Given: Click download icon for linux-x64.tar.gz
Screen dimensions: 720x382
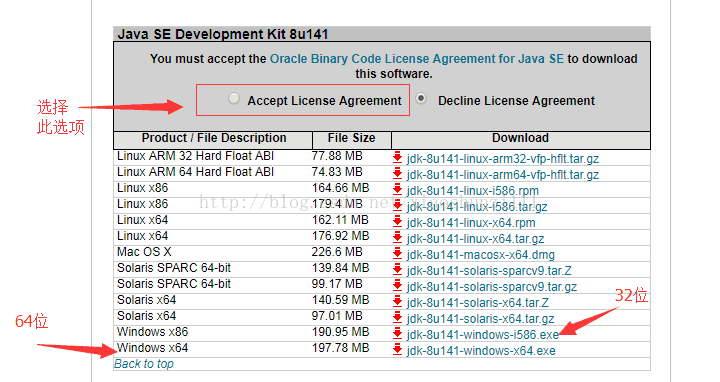Looking at the screenshot, I should pyautogui.click(x=398, y=238).
